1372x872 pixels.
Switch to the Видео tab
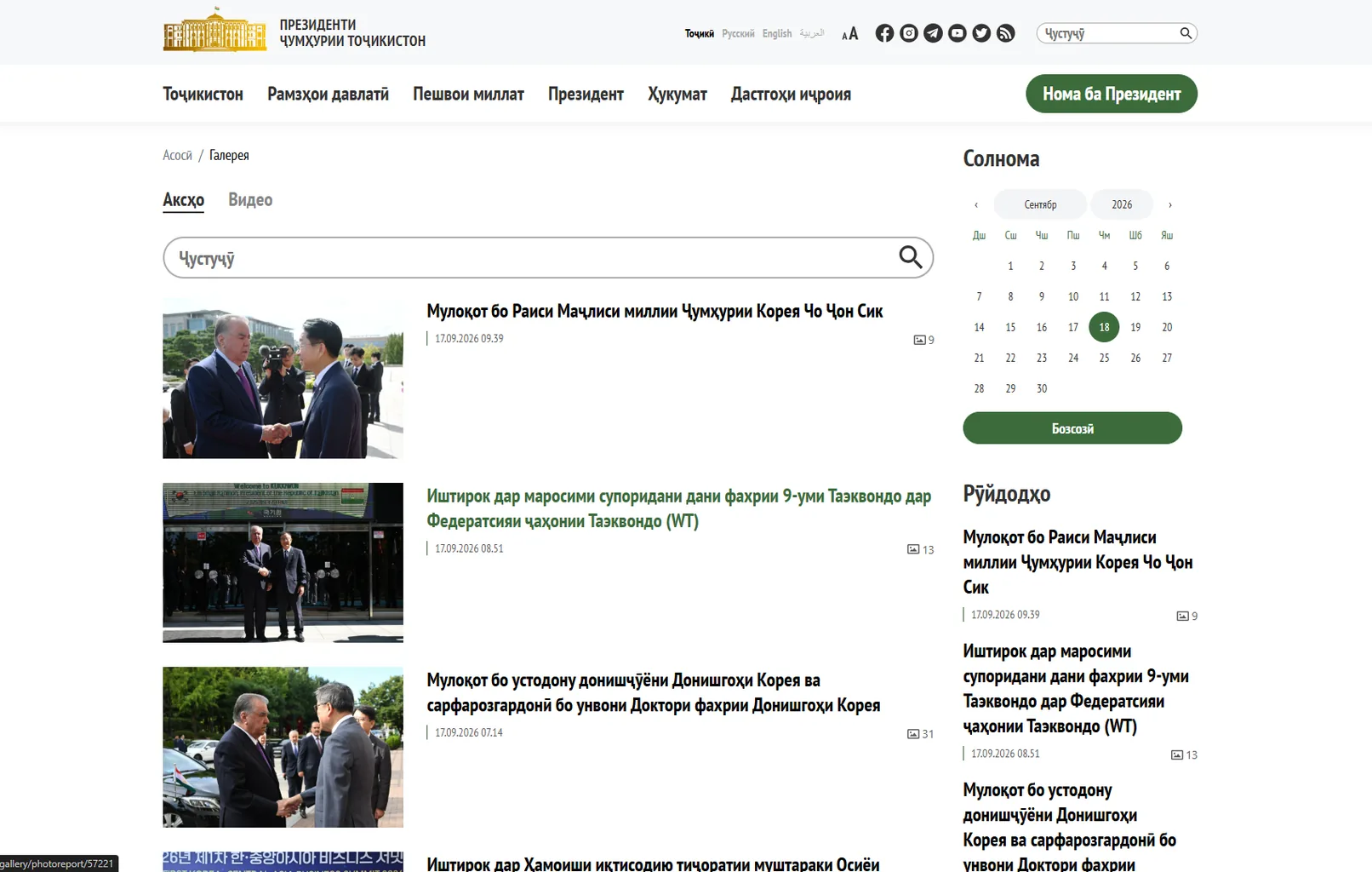(250, 200)
